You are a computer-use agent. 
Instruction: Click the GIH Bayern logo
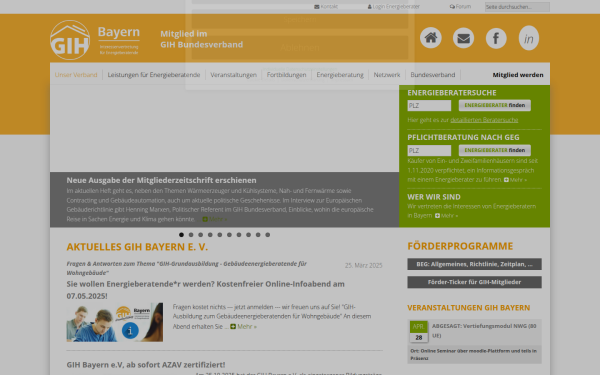95,40
